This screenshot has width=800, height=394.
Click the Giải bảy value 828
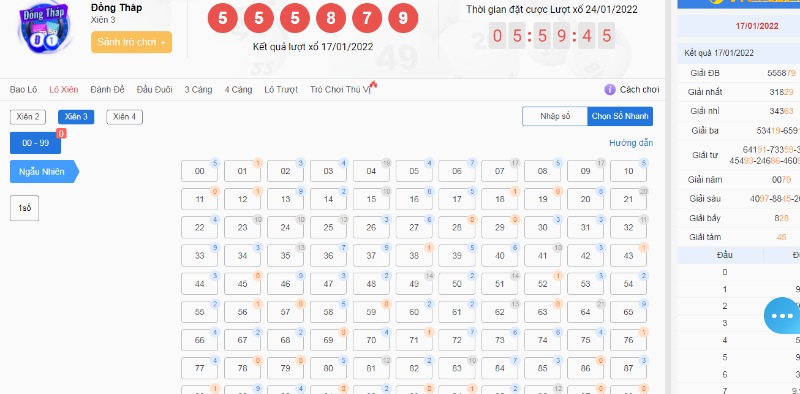click(x=781, y=218)
